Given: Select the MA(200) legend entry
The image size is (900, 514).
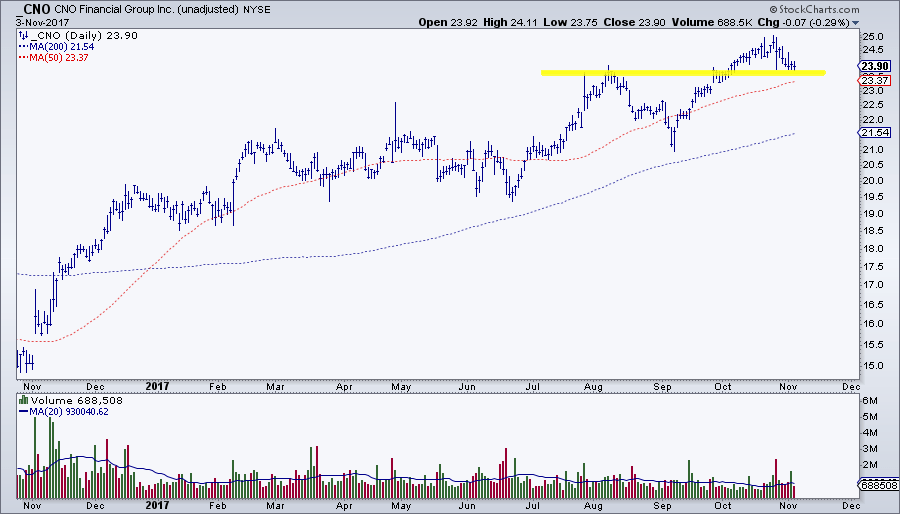Looking at the screenshot, I should click(x=52, y=46).
